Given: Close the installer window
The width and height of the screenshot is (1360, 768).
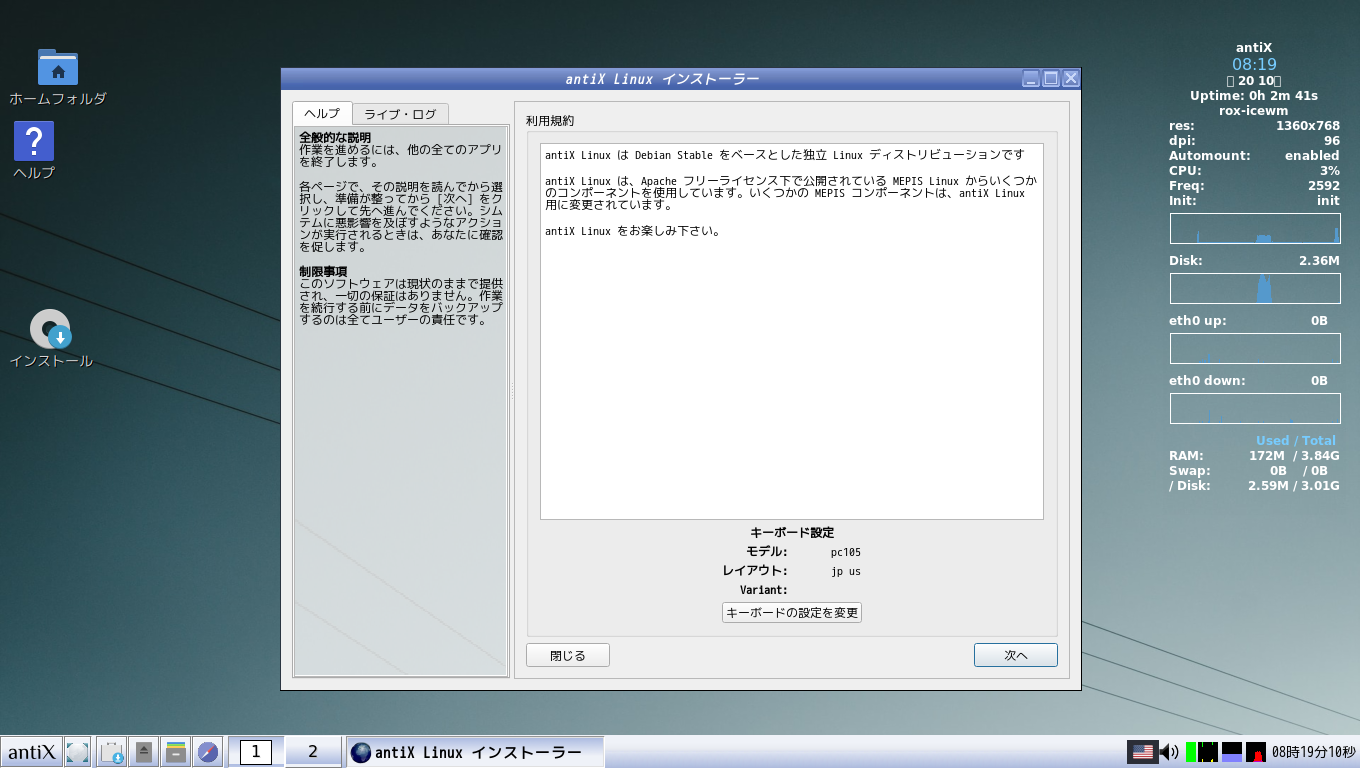Looking at the screenshot, I should point(1071,78).
